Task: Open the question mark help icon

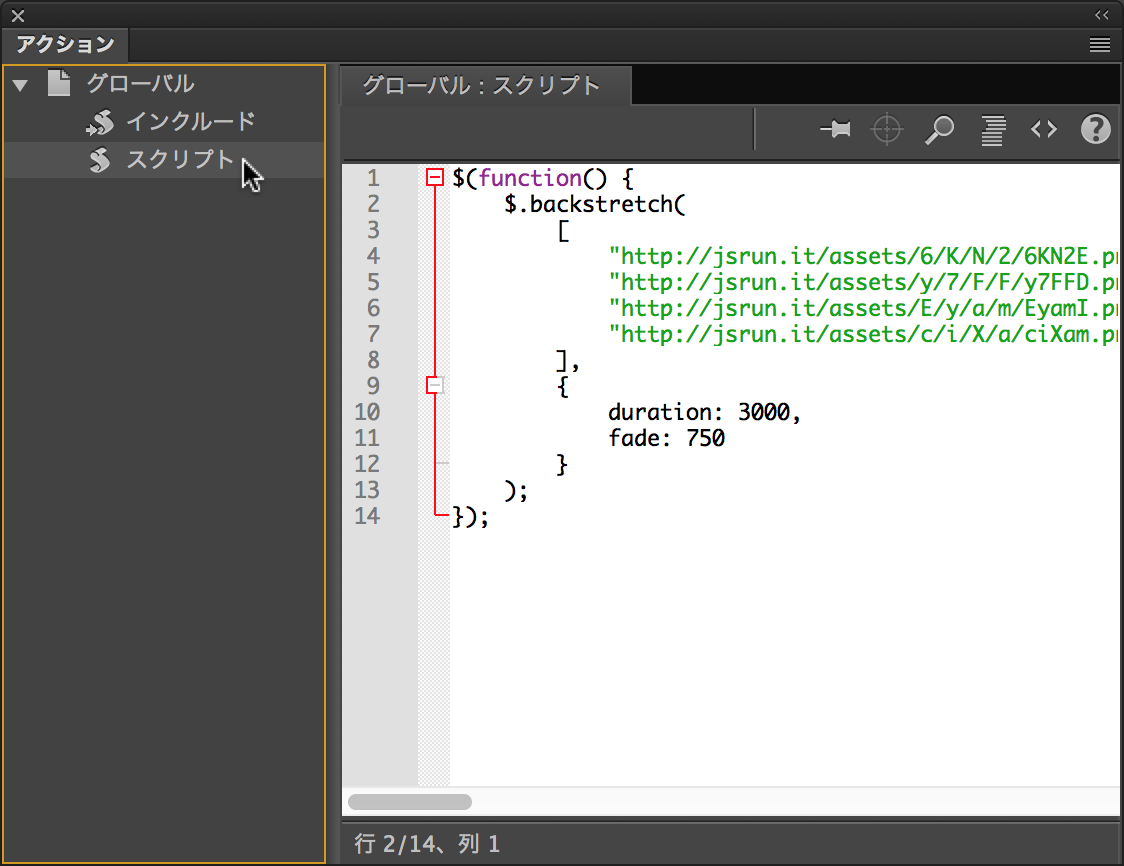Action: pos(1095,129)
